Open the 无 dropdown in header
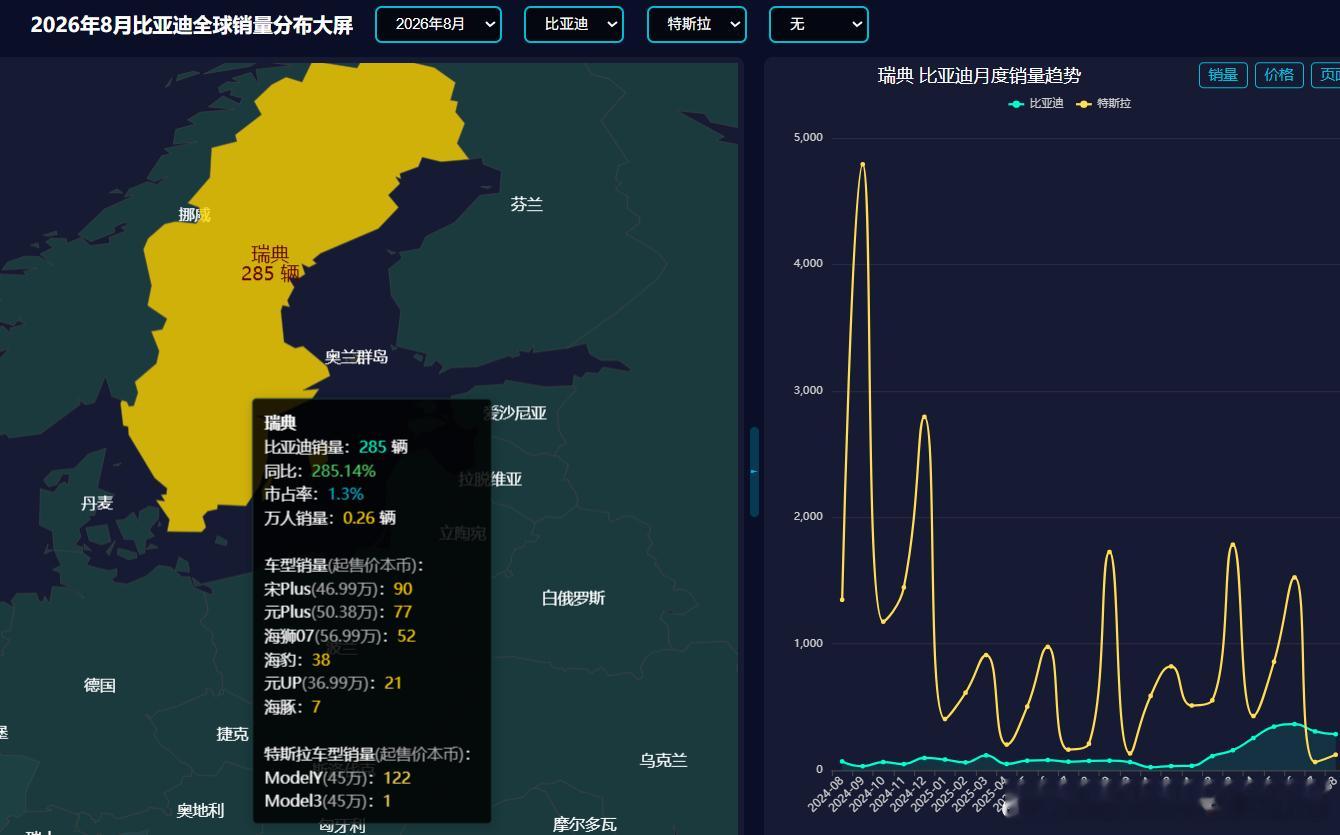 click(x=818, y=24)
